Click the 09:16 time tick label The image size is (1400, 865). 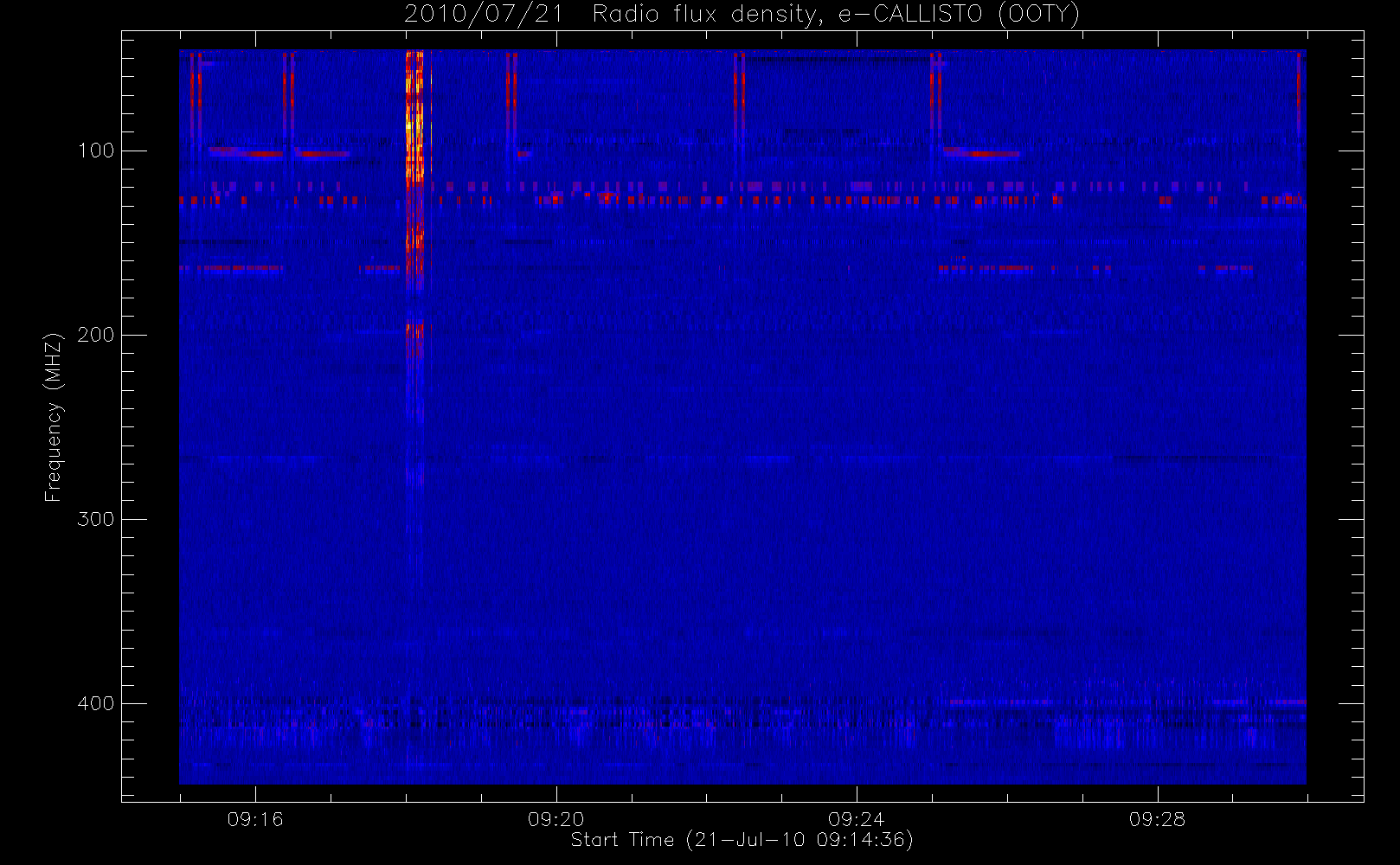click(255, 819)
